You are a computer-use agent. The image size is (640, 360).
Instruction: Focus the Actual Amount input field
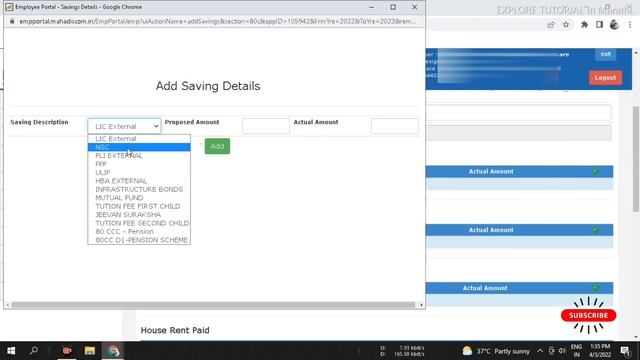pos(395,126)
